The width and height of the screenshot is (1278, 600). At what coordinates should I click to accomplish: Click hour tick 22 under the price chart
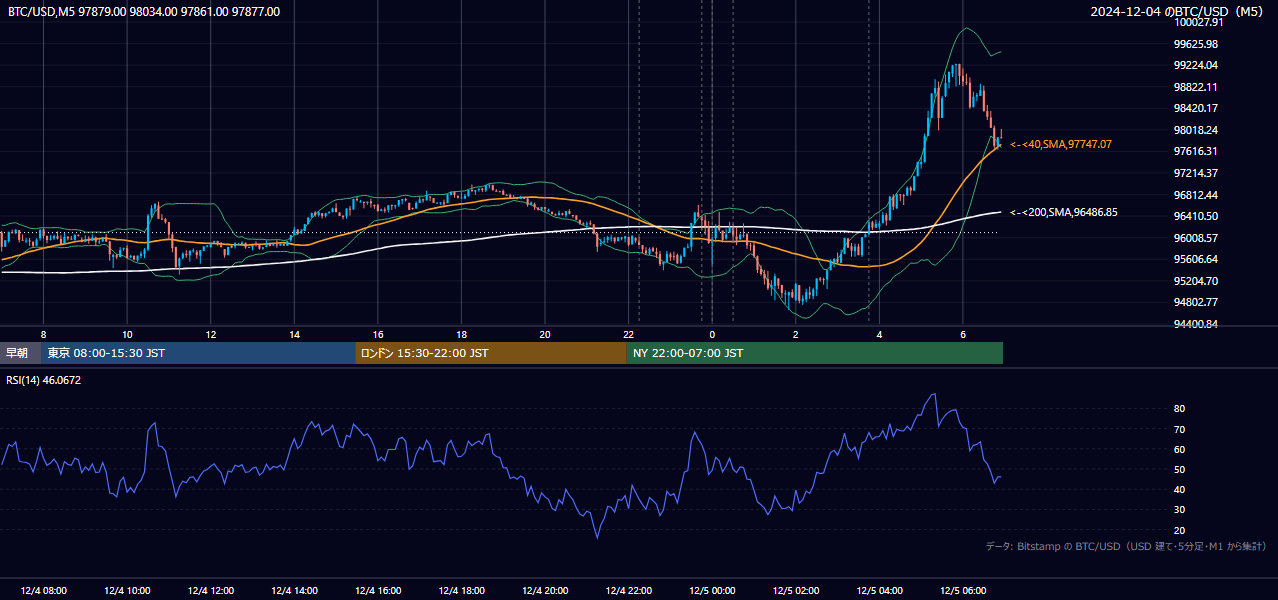[x=629, y=334]
